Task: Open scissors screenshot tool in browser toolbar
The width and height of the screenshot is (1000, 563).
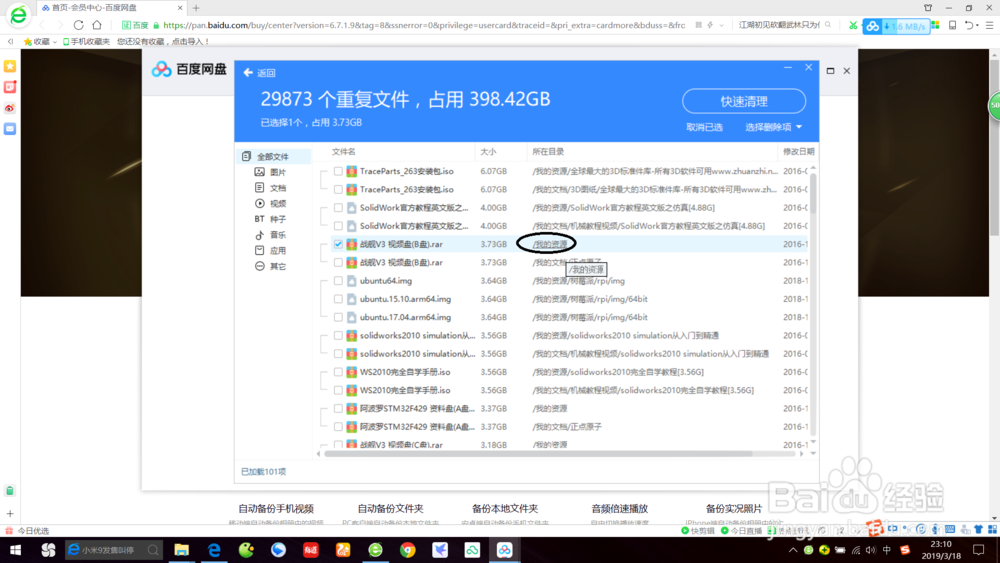Action: (853, 26)
